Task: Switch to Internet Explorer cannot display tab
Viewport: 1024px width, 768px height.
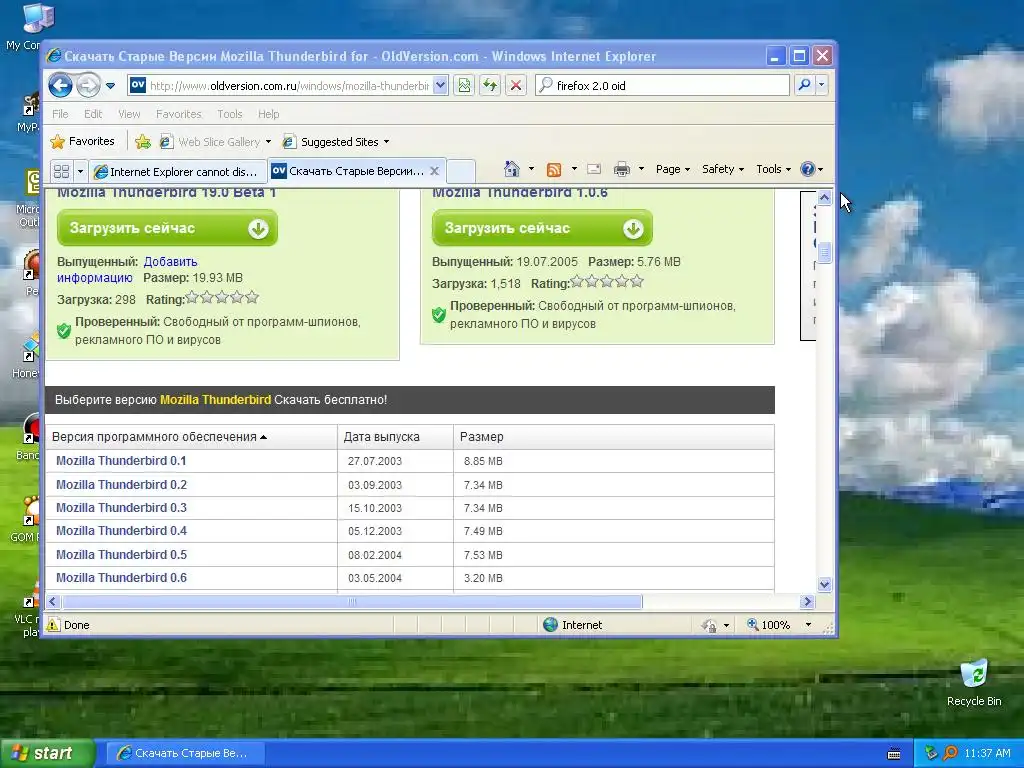Action: (177, 172)
